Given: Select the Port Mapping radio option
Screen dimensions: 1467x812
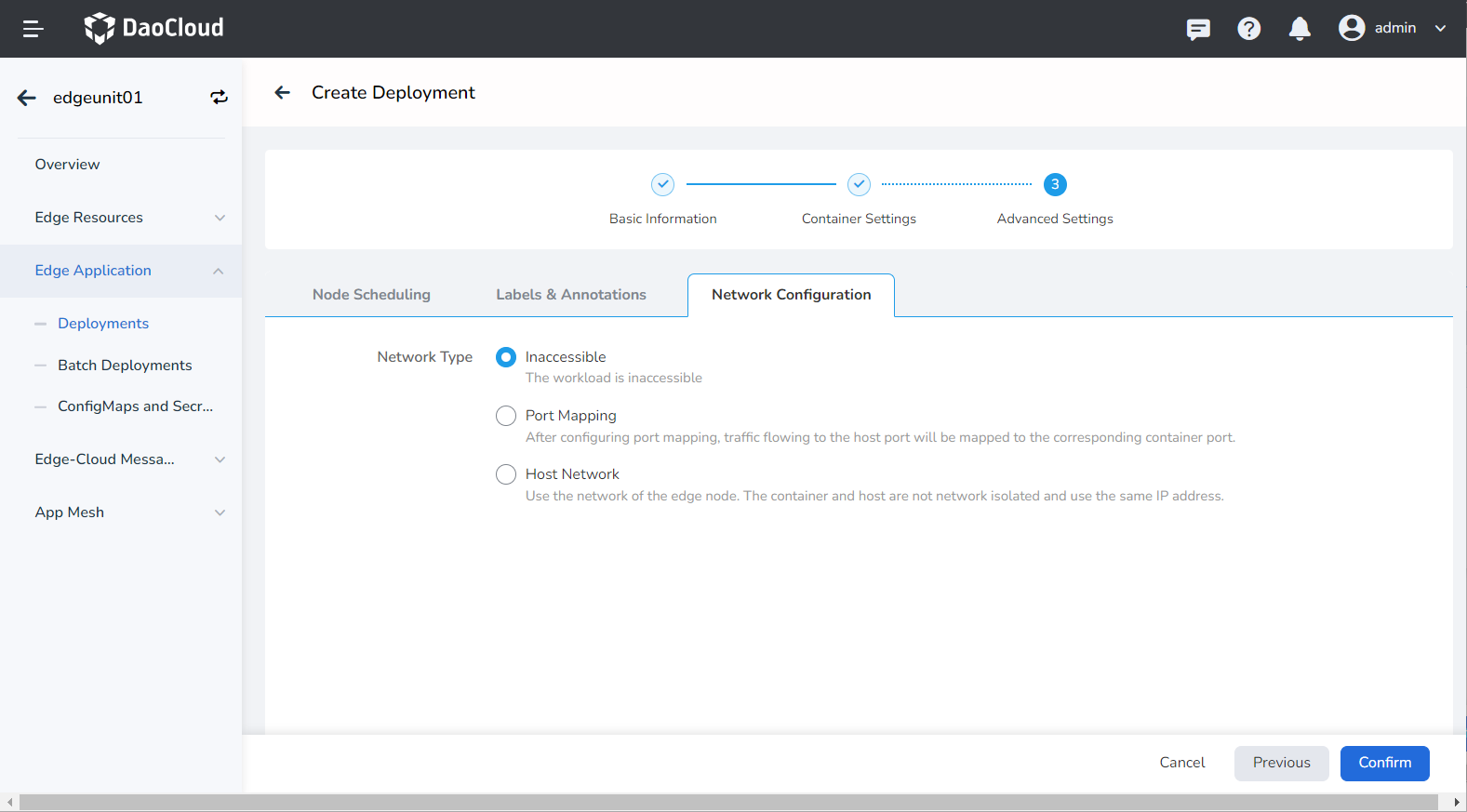Looking at the screenshot, I should point(506,416).
